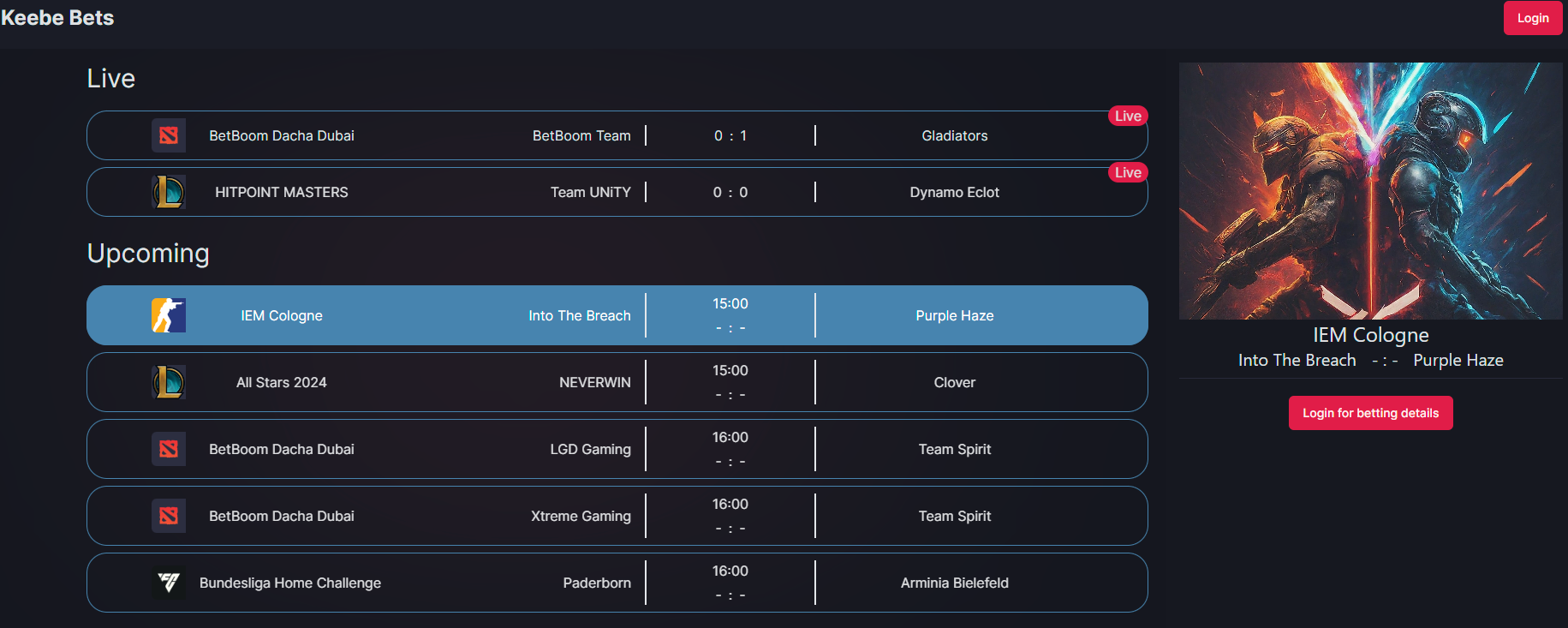Viewport: 1568px width, 628px height.
Task: Click the 'Upcoming' section heading
Action: click(x=148, y=254)
